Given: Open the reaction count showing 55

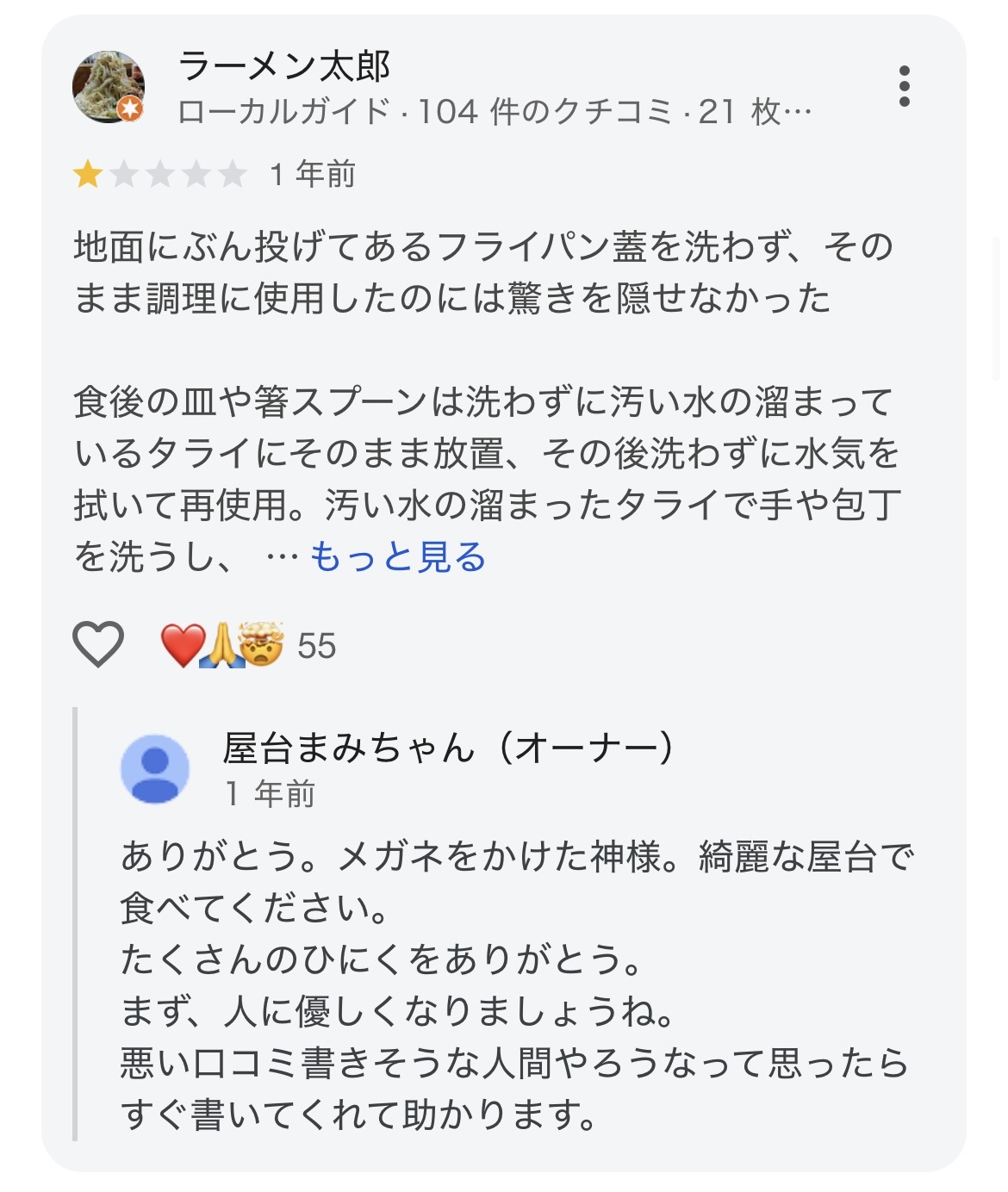Looking at the screenshot, I should point(316,646).
